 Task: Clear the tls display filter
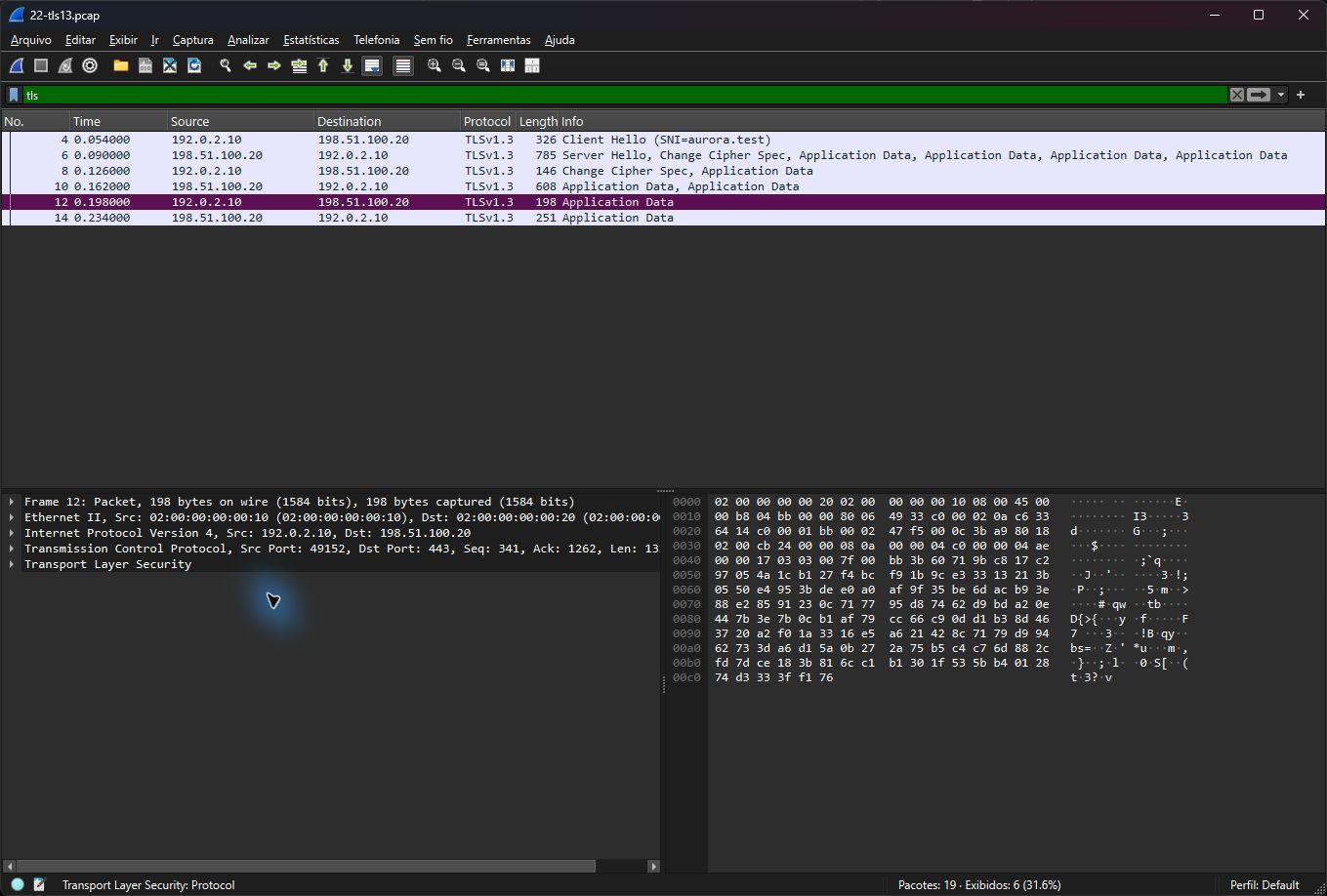[1237, 95]
